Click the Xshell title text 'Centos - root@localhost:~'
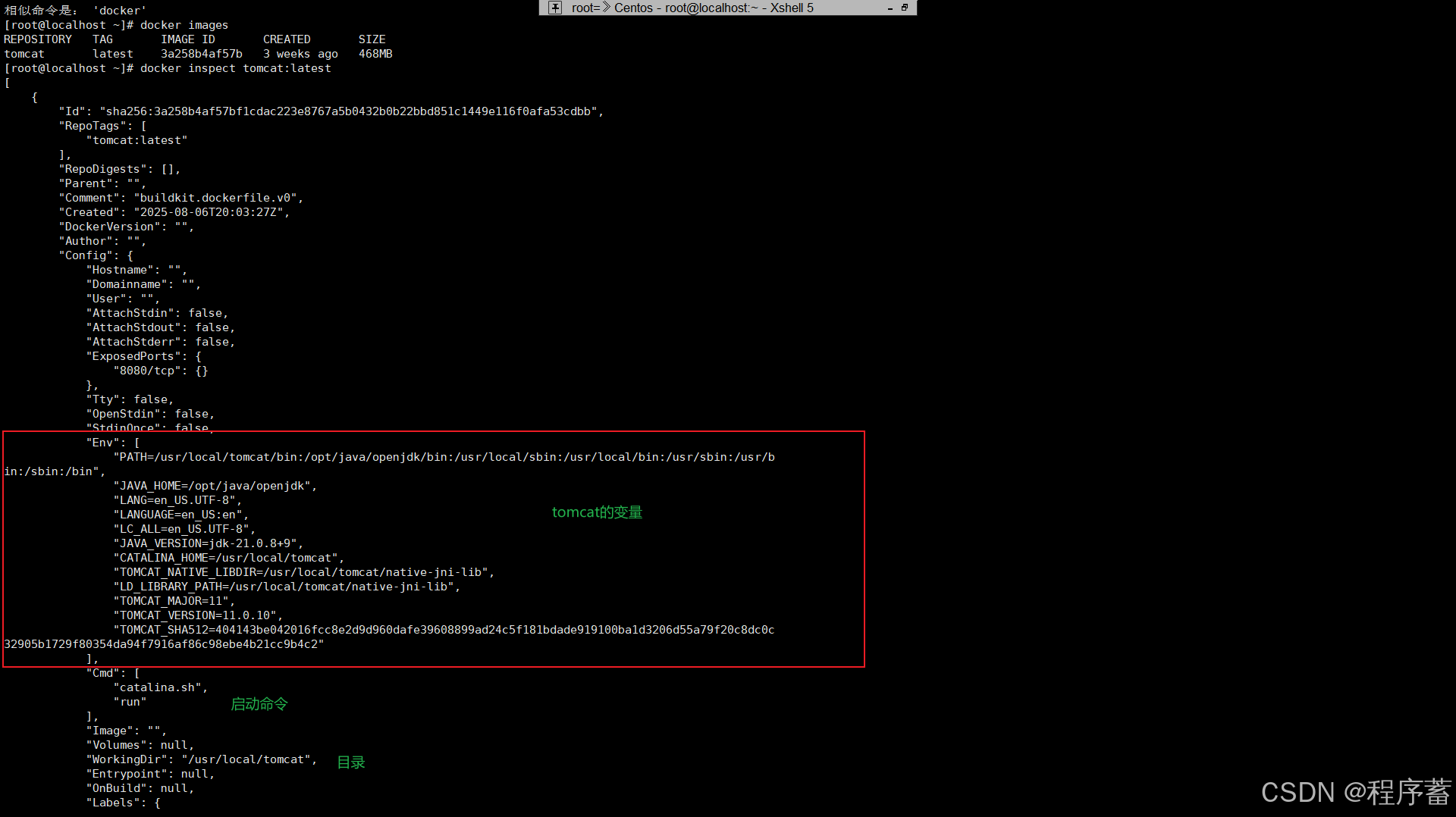Screen dimensions: 1456x817 pos(686,8)
